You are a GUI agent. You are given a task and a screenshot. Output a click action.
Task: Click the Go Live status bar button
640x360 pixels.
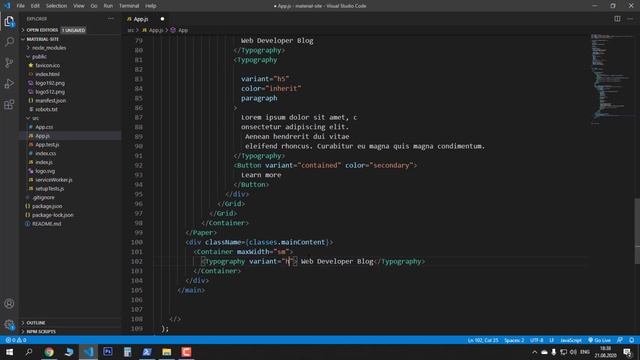pos(599,340)
